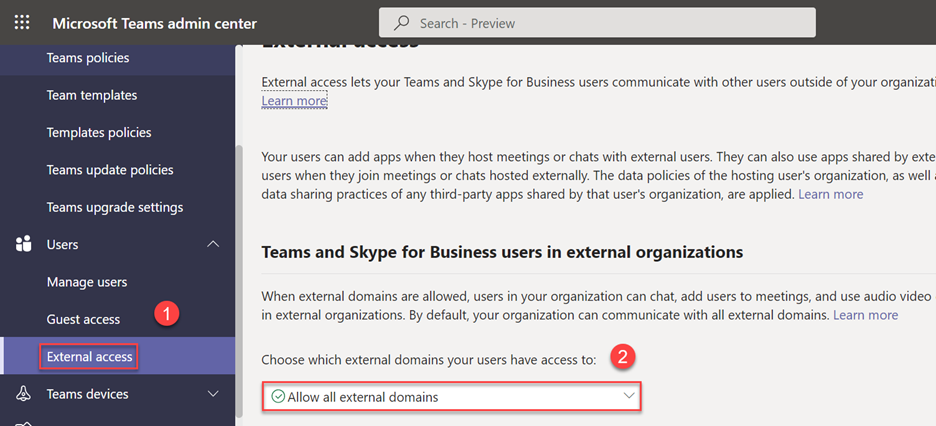Click Learn more after third-party apps text
Screen dimensions: 936x426
click(830, 194)
